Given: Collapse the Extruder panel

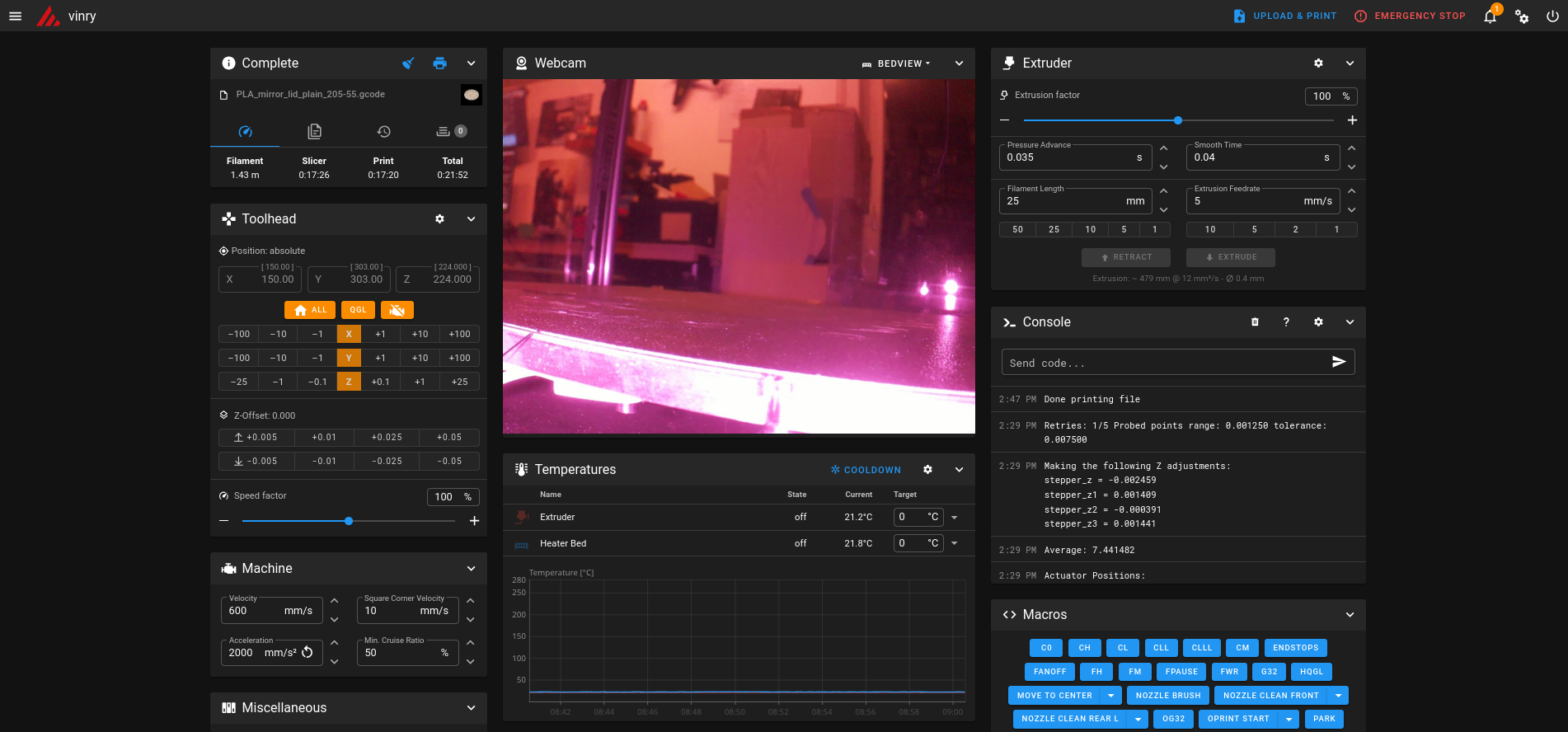Looking at the screenshot, I should point(1350,63).
